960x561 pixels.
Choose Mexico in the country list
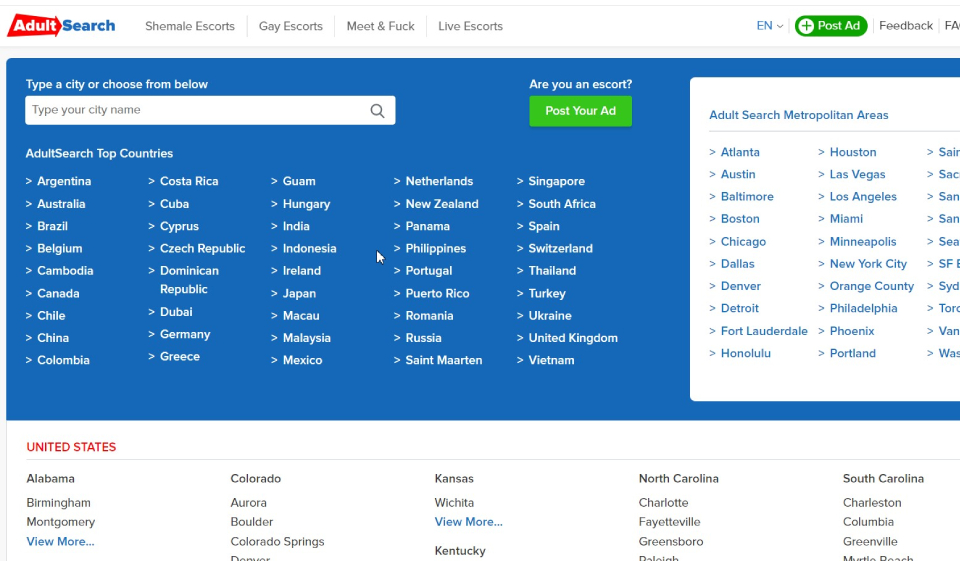302,360
